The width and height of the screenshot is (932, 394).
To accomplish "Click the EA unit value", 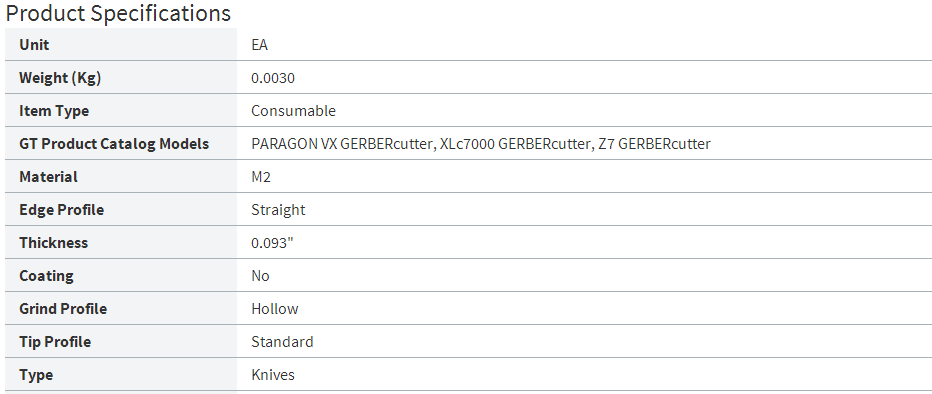I will tap(260, 45).
